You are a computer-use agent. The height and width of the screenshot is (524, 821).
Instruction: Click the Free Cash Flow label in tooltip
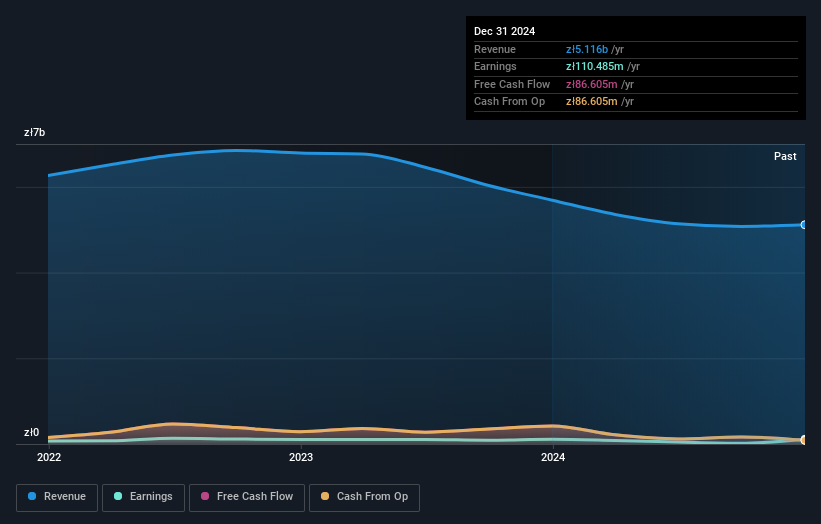(512, 84)
